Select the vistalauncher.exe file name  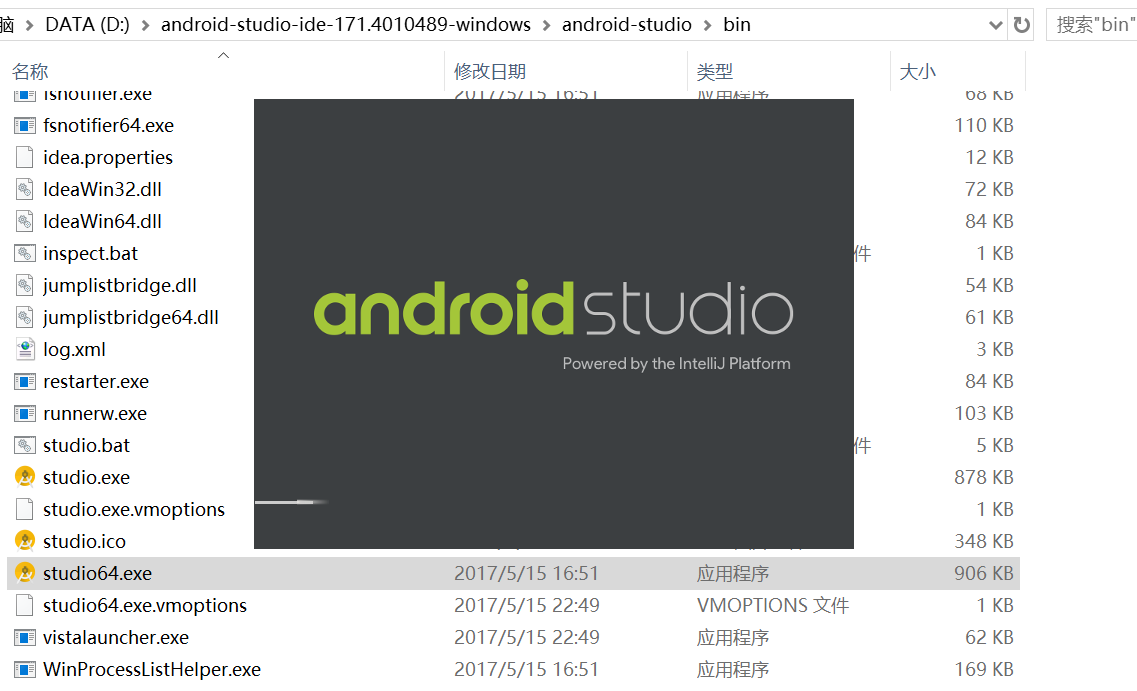click(x=115, y=637)
